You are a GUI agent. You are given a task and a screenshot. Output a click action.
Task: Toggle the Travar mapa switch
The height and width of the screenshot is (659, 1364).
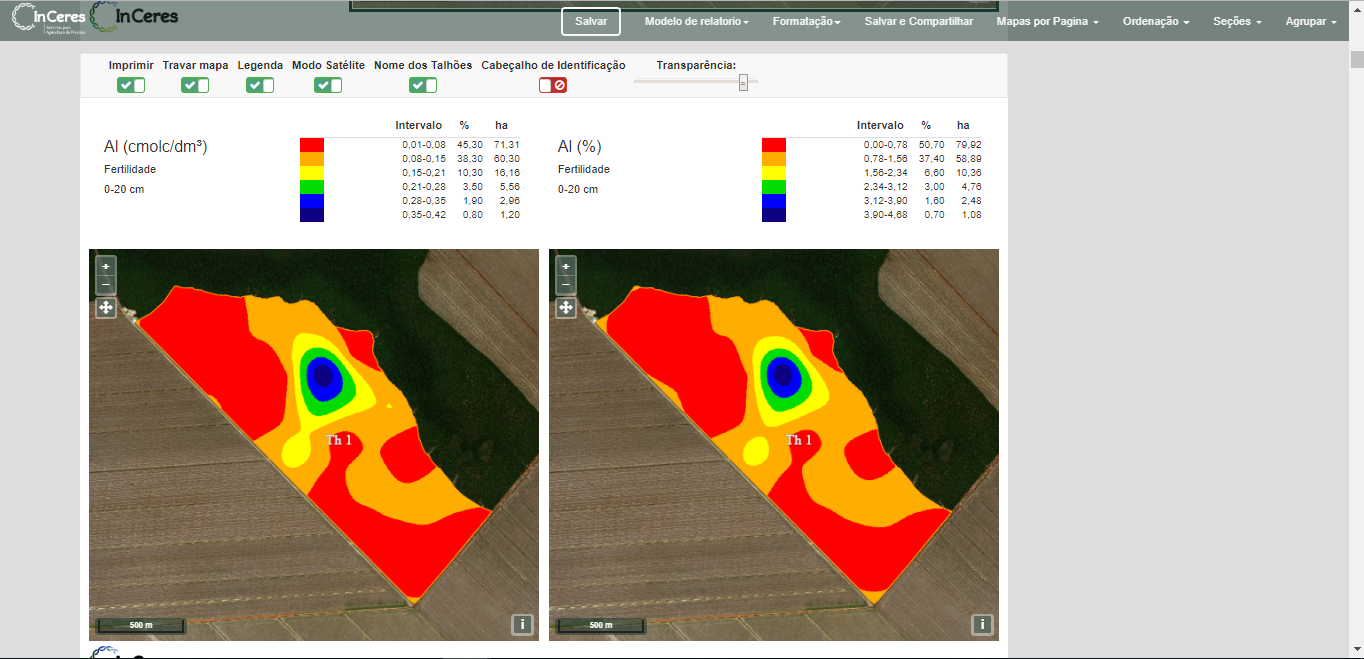(195, 85)
